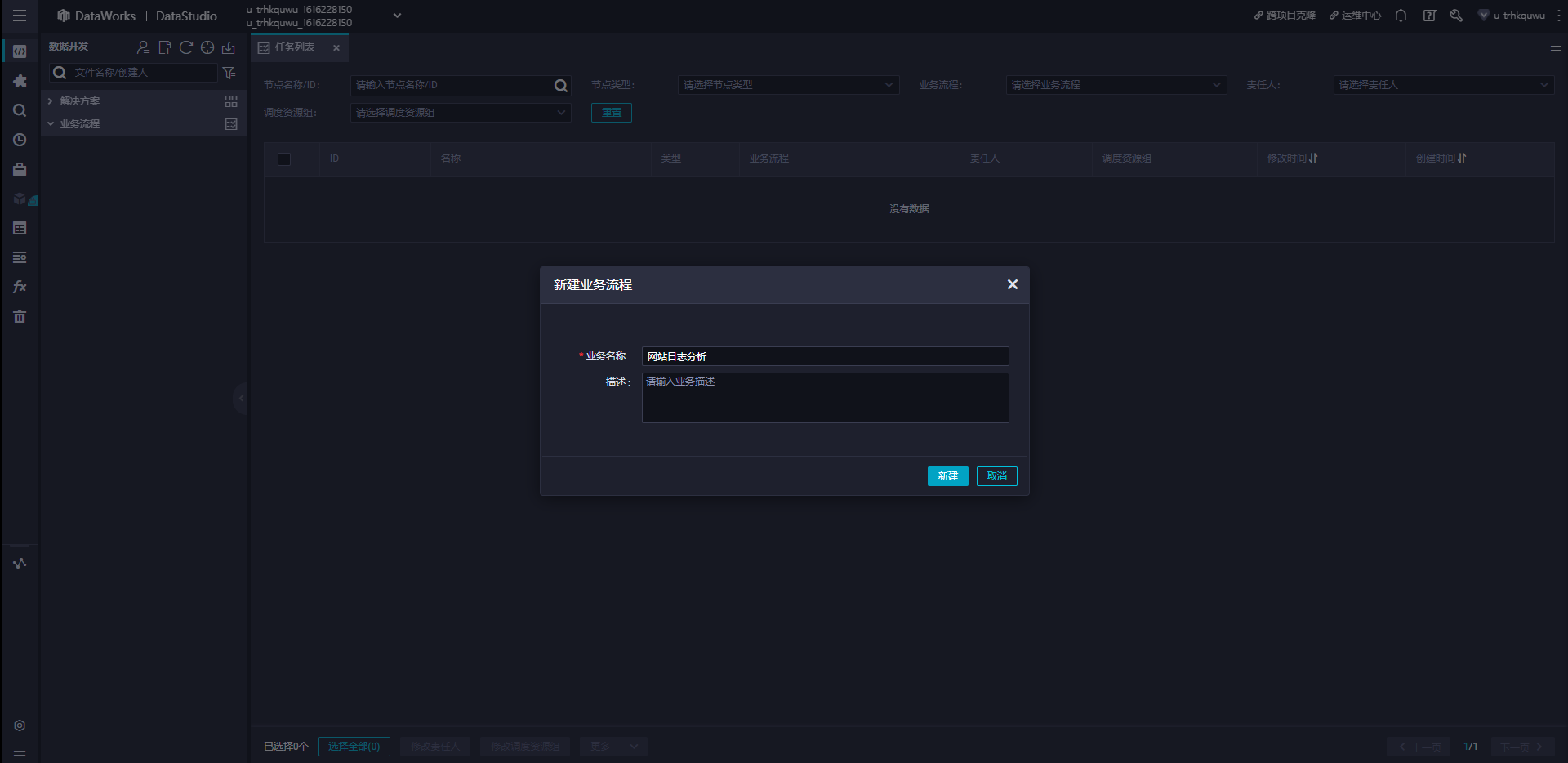Open the 请选择业务流程 dropdown
The image size is (1568, 763).
coord(1116,85)
